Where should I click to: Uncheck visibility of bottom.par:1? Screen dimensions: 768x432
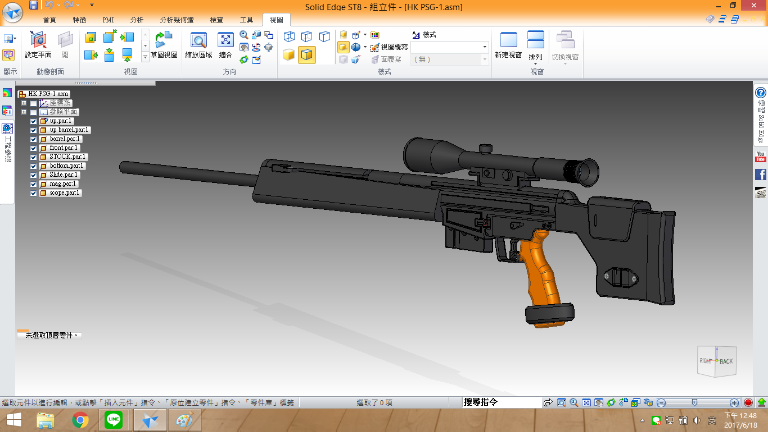pyautogui.click(x=33, y=166)
